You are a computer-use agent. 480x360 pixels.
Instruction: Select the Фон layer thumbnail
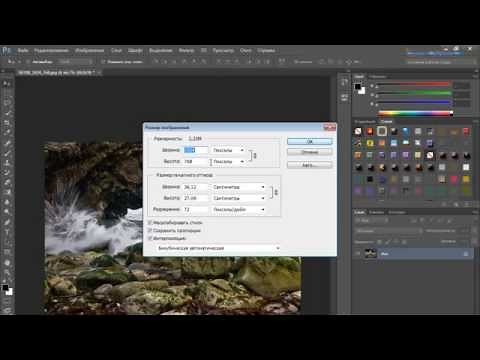click(x=371, y=254)
